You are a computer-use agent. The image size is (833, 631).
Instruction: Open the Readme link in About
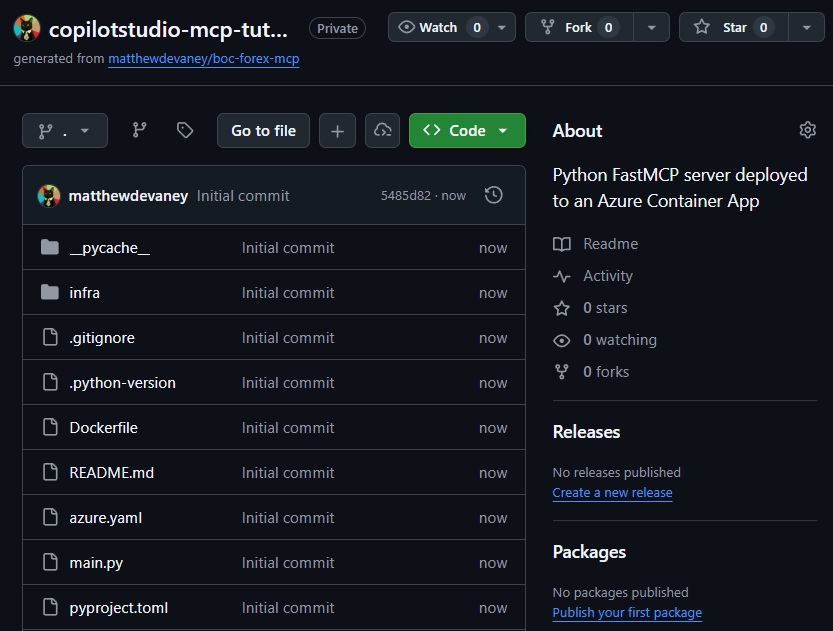point(610,244)
